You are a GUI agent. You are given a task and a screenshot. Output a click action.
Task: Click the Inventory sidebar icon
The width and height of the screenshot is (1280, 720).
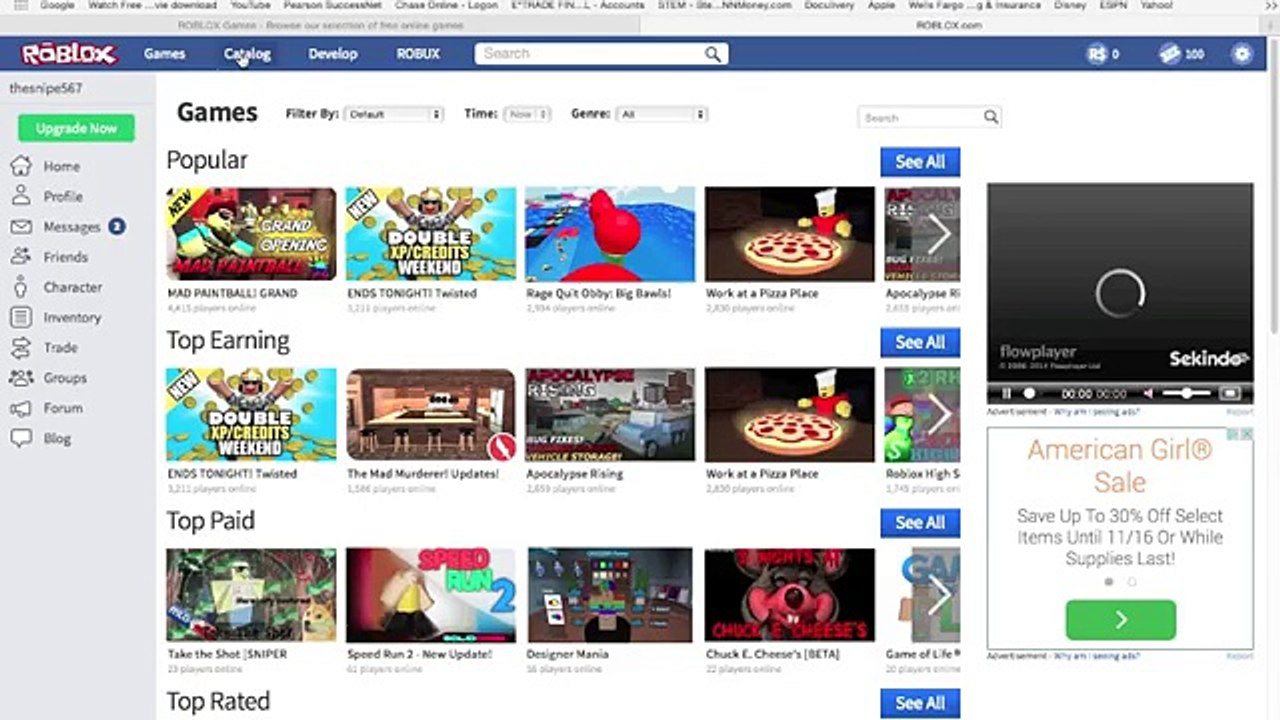pyautogui.click(x=21, y=317)
